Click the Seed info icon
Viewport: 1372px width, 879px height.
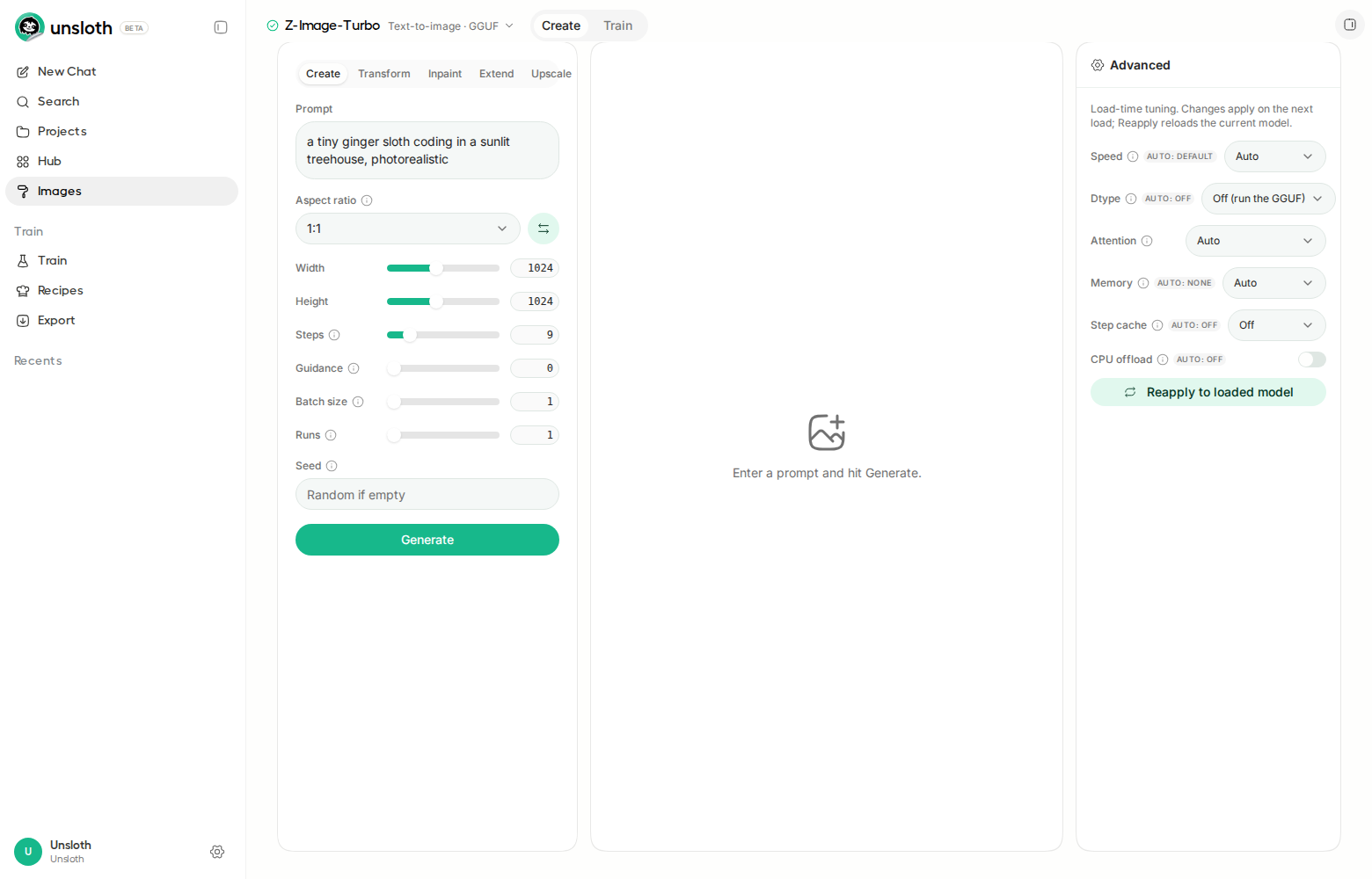332,466
